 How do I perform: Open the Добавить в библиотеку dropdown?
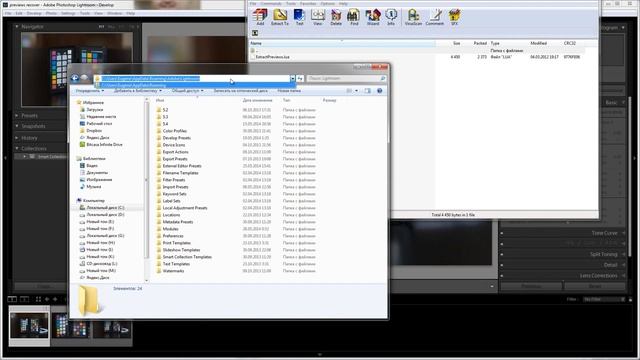[138, 91]
